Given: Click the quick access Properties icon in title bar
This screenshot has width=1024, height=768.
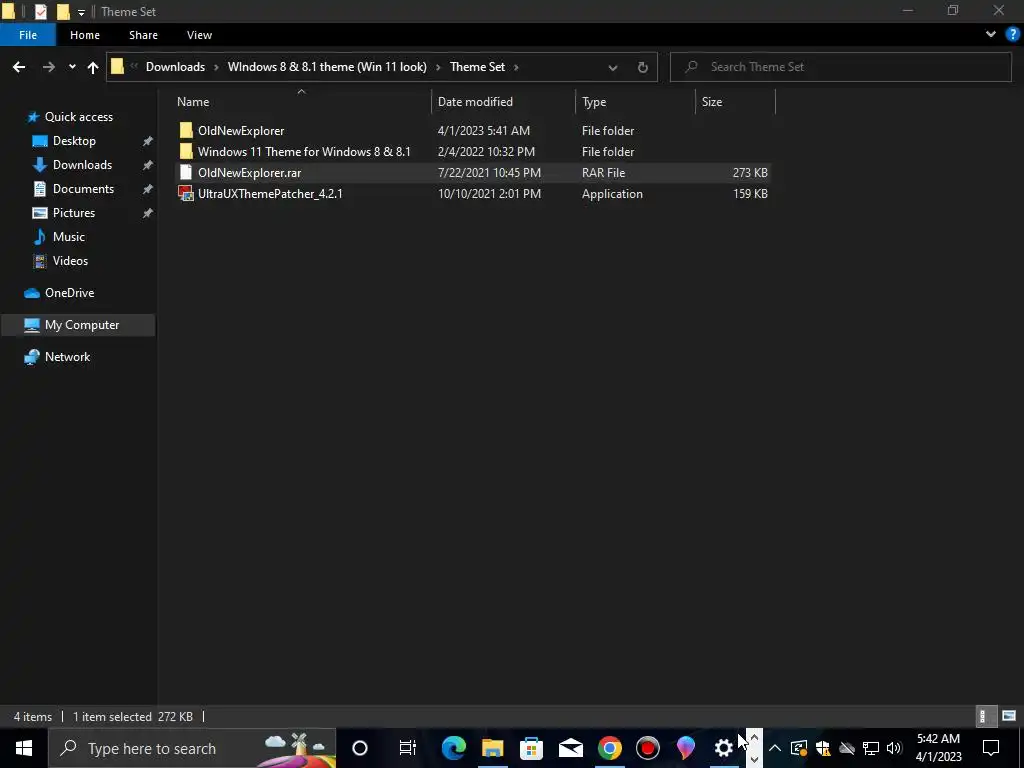Looking at the screenshot, I should pos(40,11).
